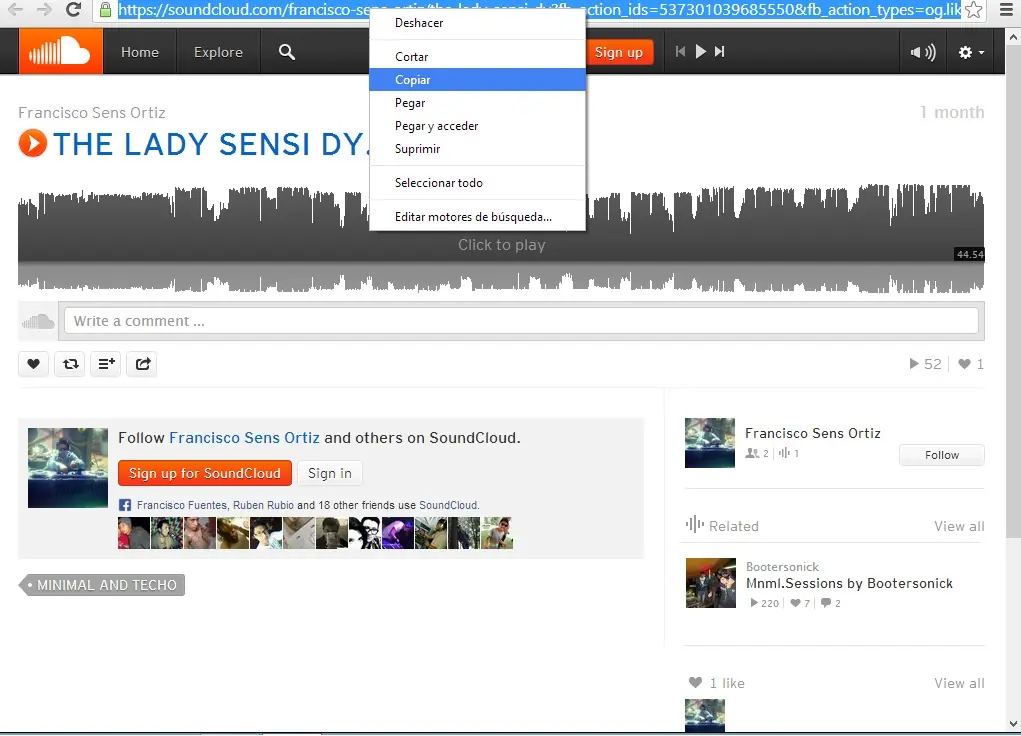Share the track with the share icon
This screenshot has height=736, width=1021.
(143, 364)
